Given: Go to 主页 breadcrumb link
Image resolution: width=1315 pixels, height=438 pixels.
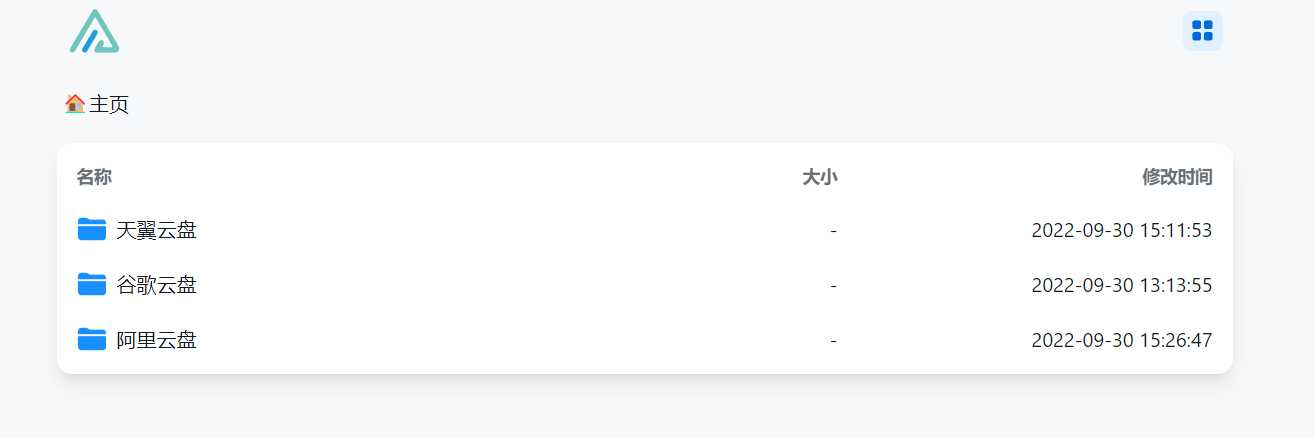Looking at the screenshot, I should coord(109,104).
